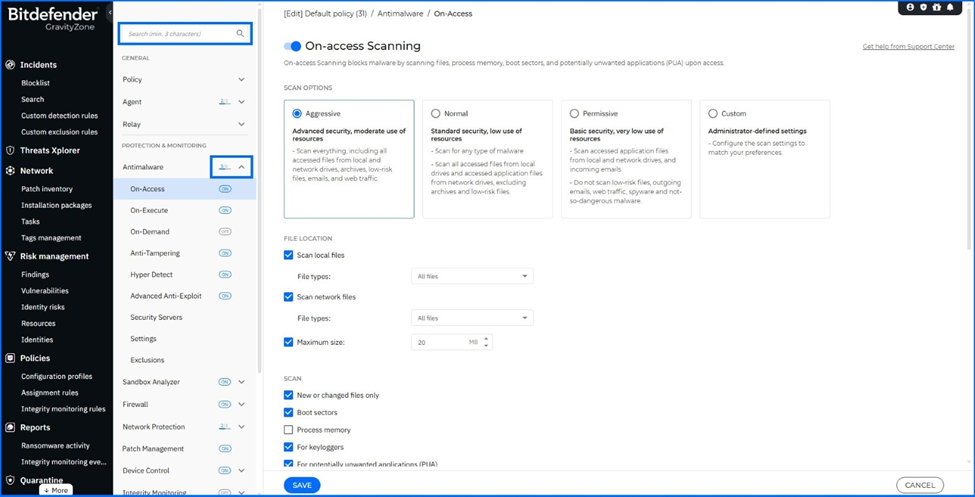Open Vulnerabilities page
Screen dimensions: 975x497
(x=45, y=290)
